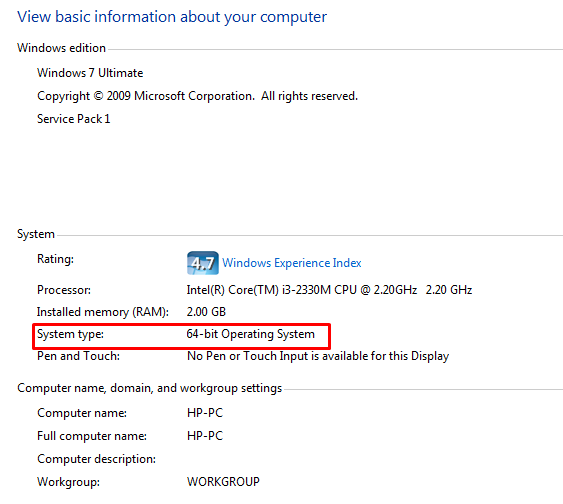Select the HP-PC value beside 'Computer name:'

(205, 413)
